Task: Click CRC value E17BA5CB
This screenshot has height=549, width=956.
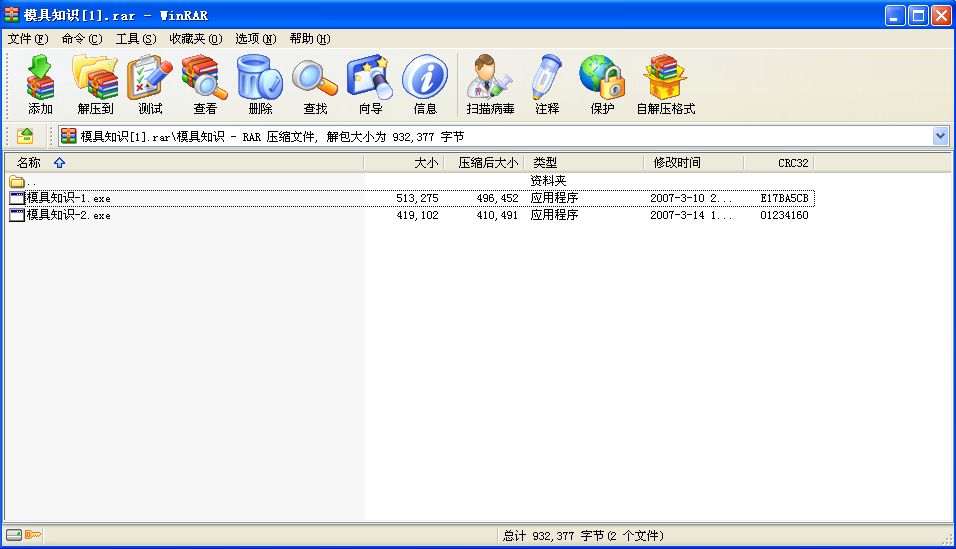Action: tap(784, 198)
